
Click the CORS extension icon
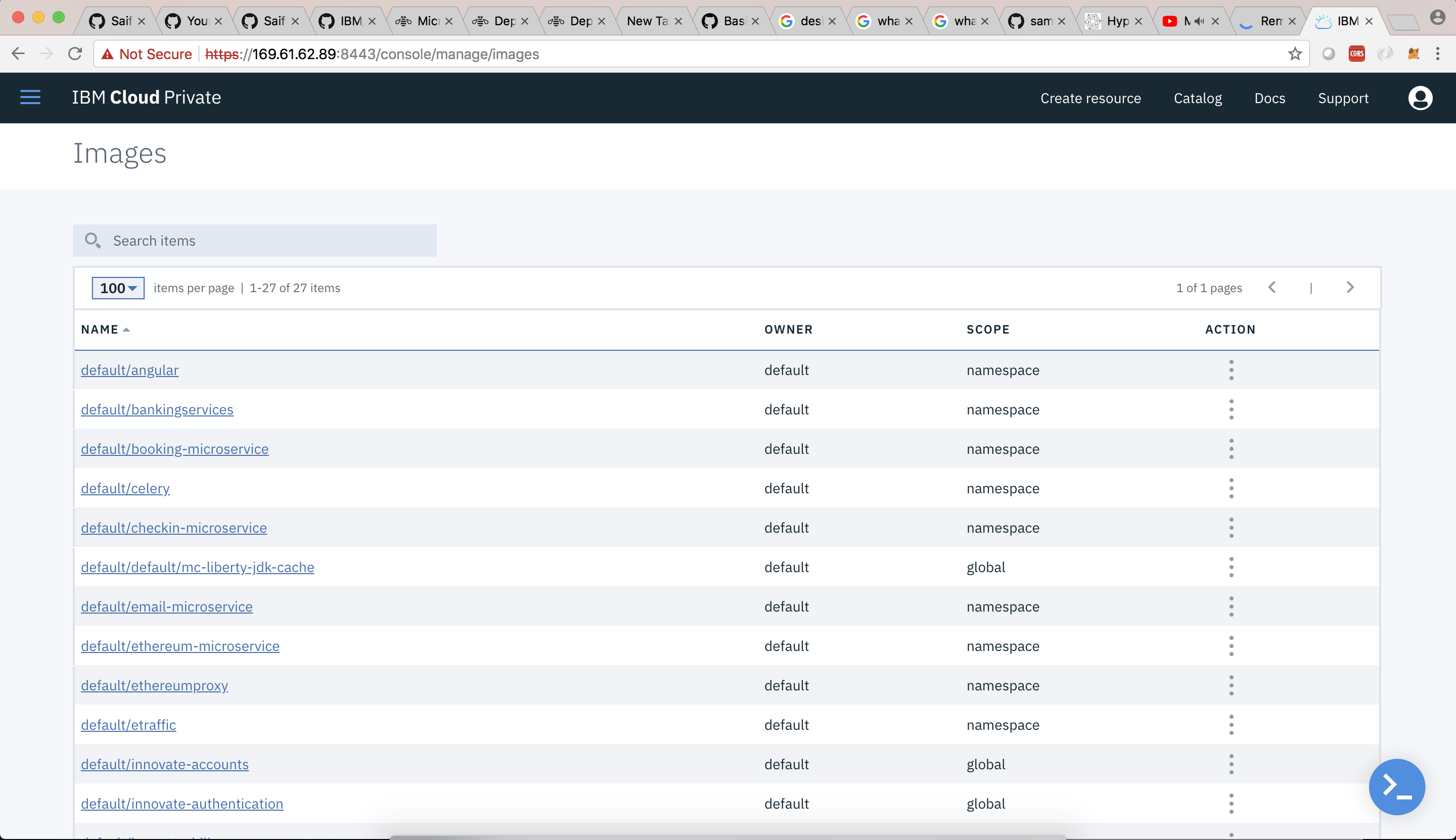[1356, 54]
